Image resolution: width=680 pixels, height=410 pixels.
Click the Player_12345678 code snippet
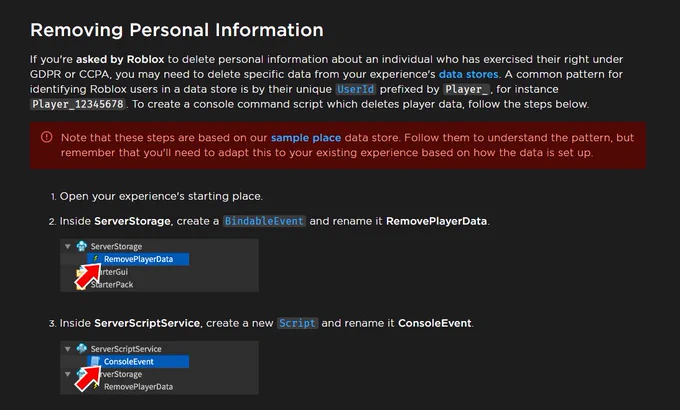(x=78, y=104)
